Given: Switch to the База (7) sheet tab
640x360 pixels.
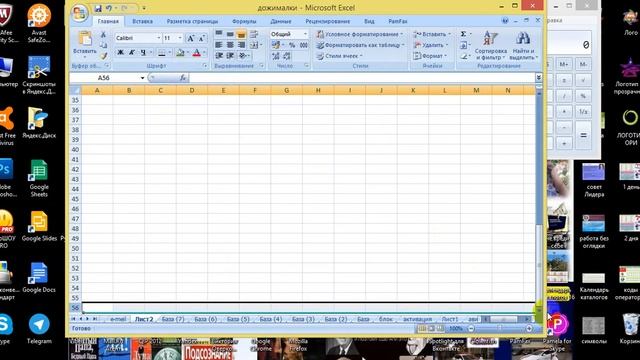Looking at the screenshot, I should pyautogui.click(x=173, y=319).
